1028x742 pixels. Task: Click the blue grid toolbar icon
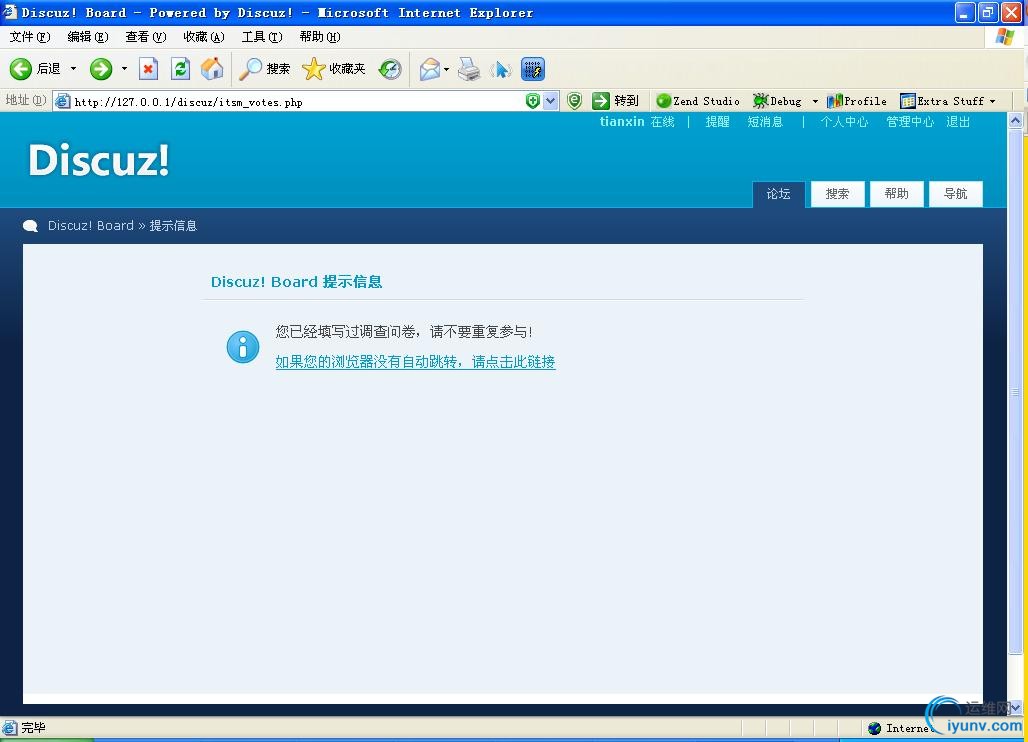coord(533,69)
